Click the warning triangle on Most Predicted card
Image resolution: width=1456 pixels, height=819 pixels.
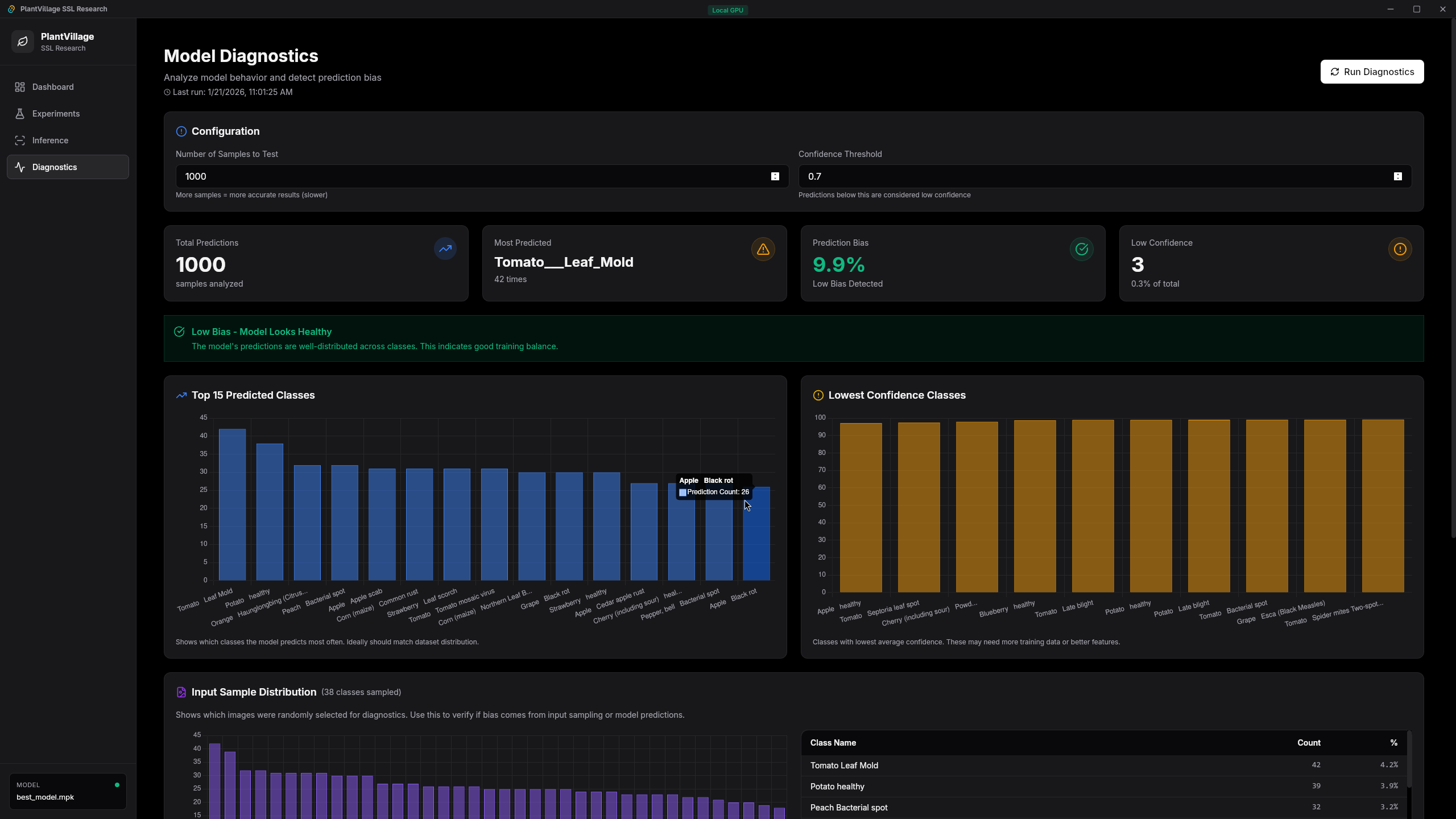[x=762, y=249]
